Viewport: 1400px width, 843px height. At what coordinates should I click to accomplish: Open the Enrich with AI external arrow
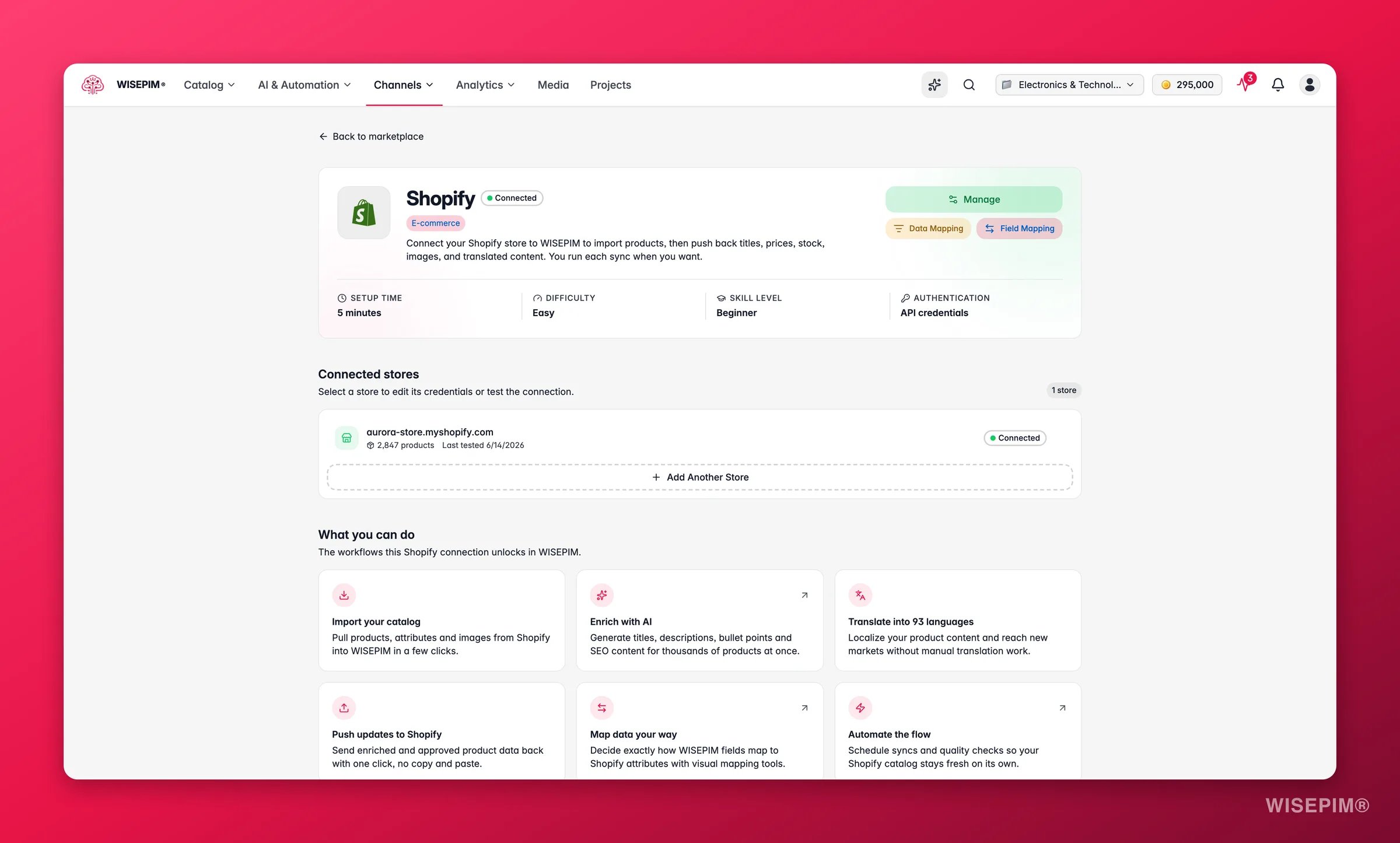coord(804,595)
